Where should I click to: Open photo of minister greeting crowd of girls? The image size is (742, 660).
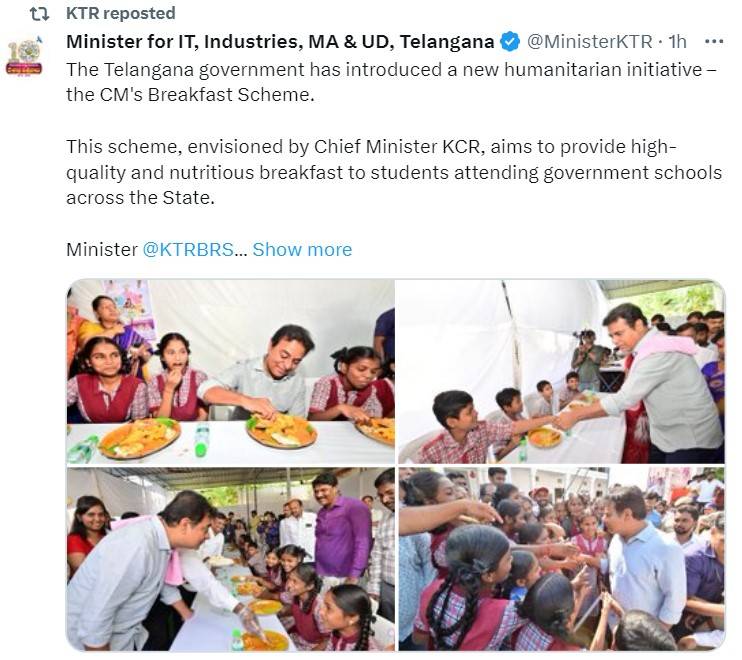point(561,559)
